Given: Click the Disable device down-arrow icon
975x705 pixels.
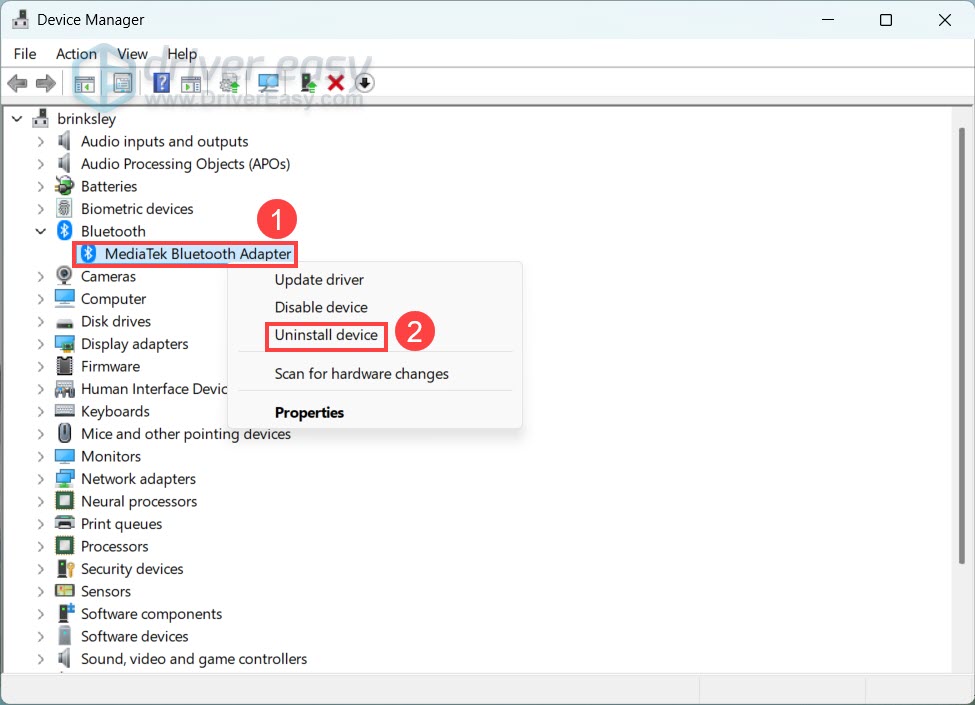Looking at the screenshot, I should click(x=364, y=83).
